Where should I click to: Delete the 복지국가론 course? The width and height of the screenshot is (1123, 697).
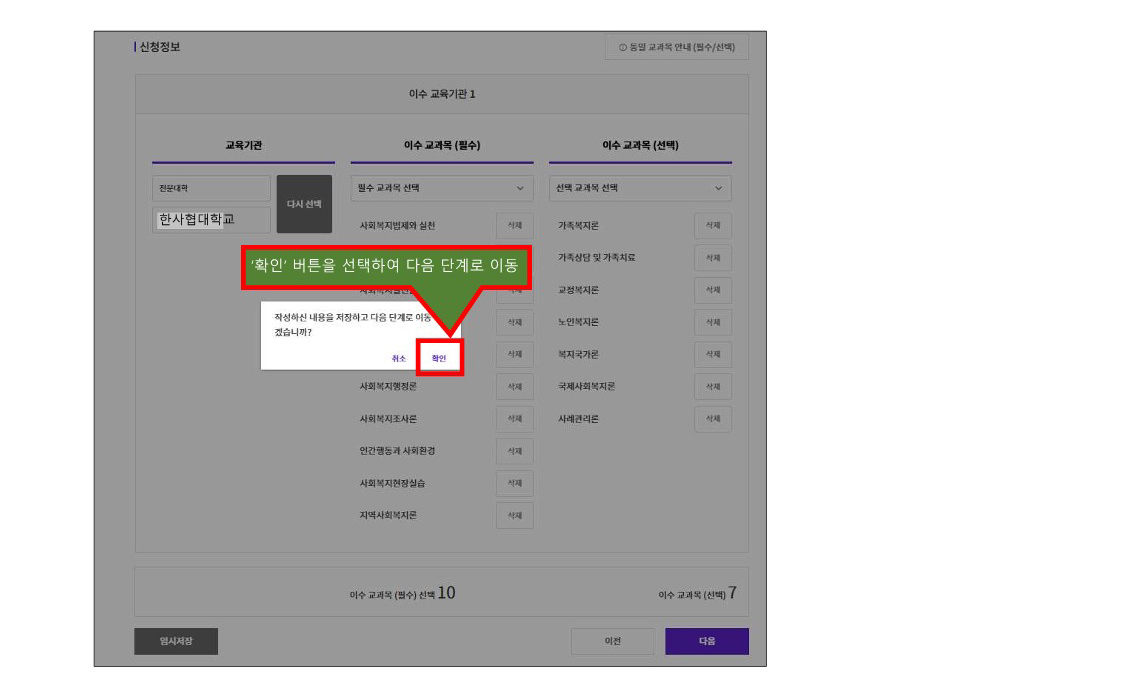[713, 355]
